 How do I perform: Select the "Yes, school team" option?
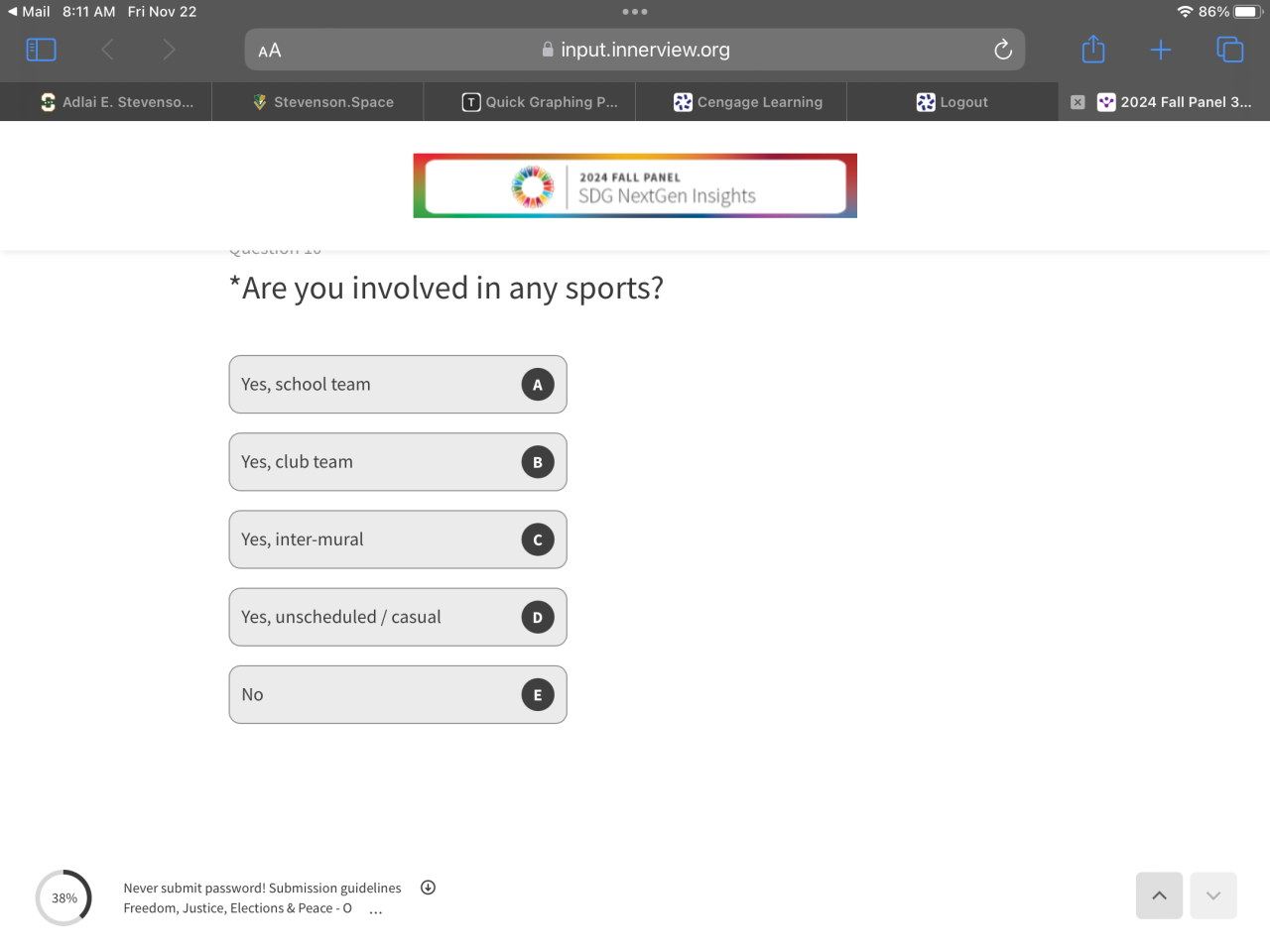point(397,385)
